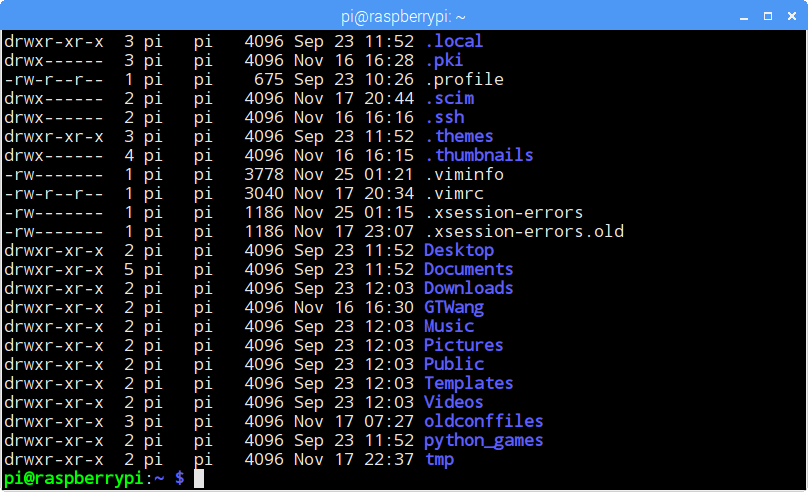Click the pi@raspberrypi title bar text
Image resolution: width=808 pixels, height=492 pixels.
click(x=403, y=15)
